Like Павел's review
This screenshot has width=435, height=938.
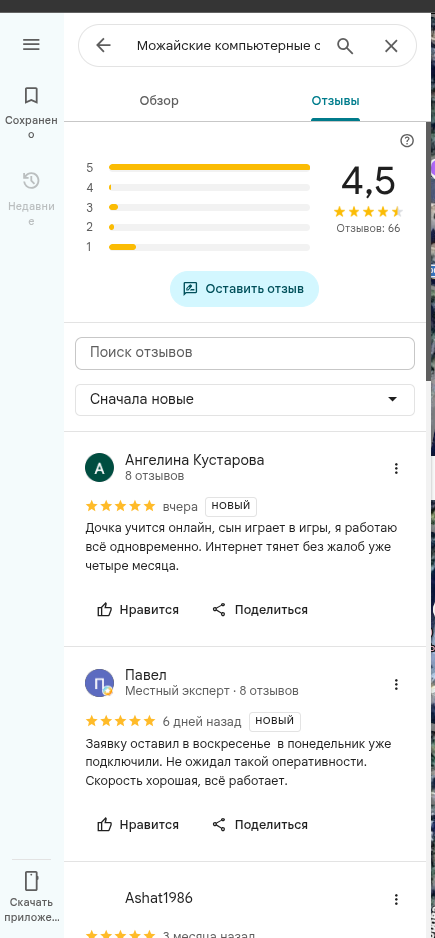[138, 825]
